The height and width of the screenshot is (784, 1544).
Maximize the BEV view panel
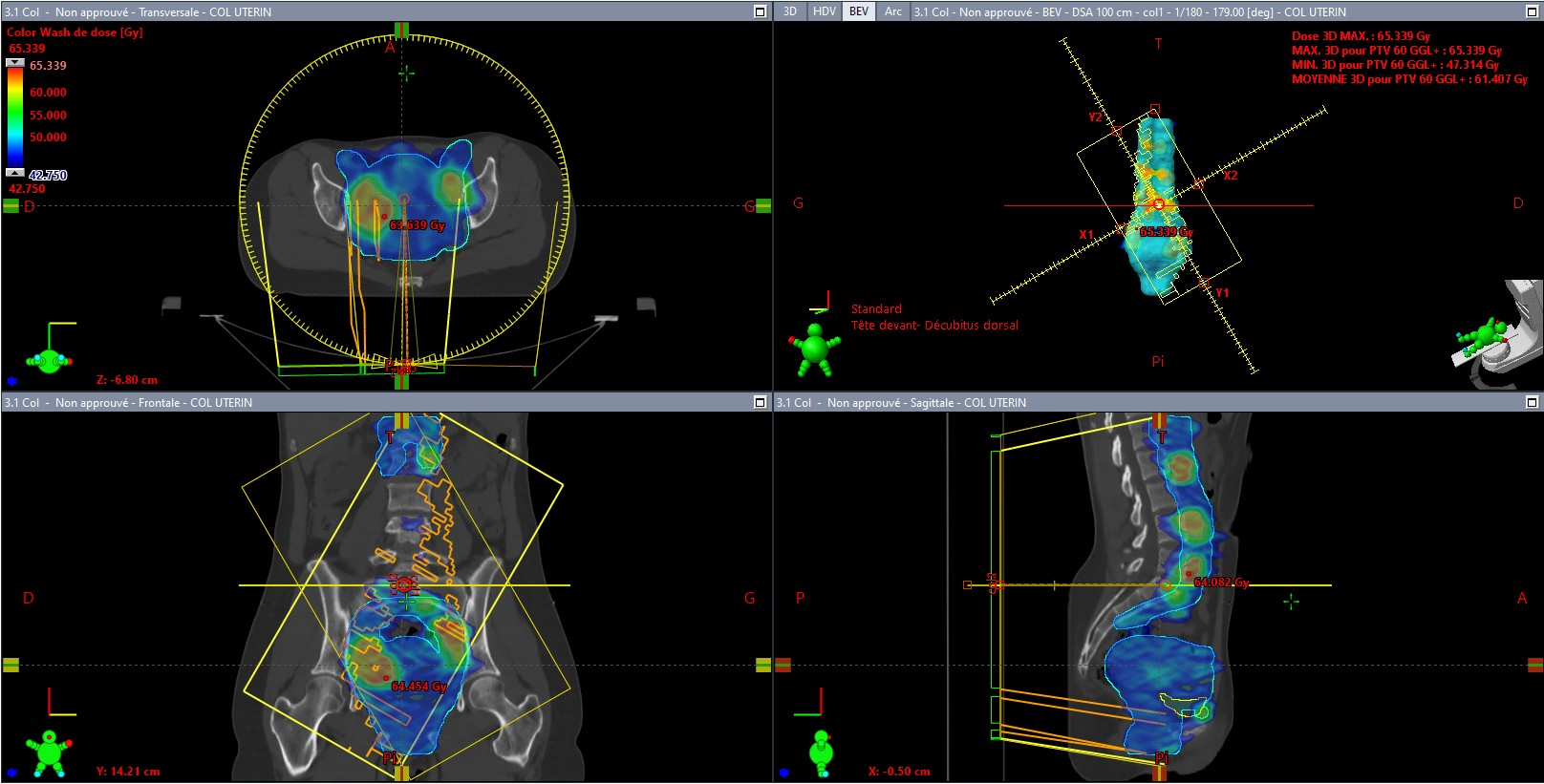[1533, 11]
